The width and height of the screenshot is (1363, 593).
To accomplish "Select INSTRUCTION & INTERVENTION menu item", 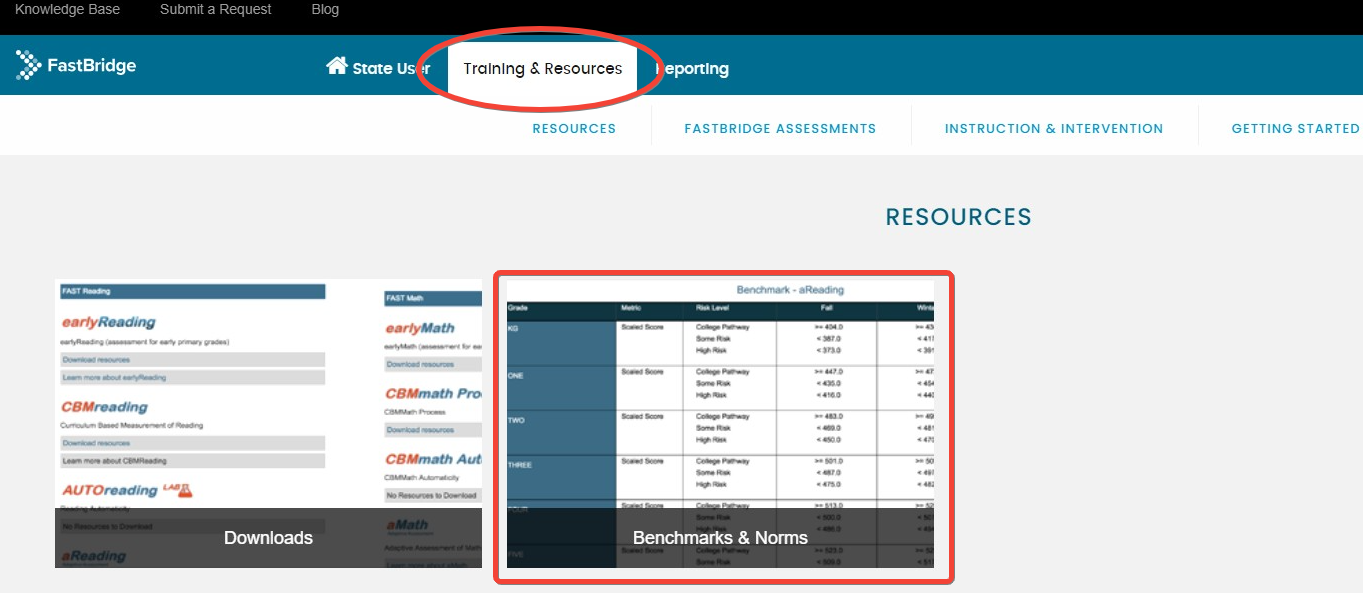I will click(x=1054, y=128).
